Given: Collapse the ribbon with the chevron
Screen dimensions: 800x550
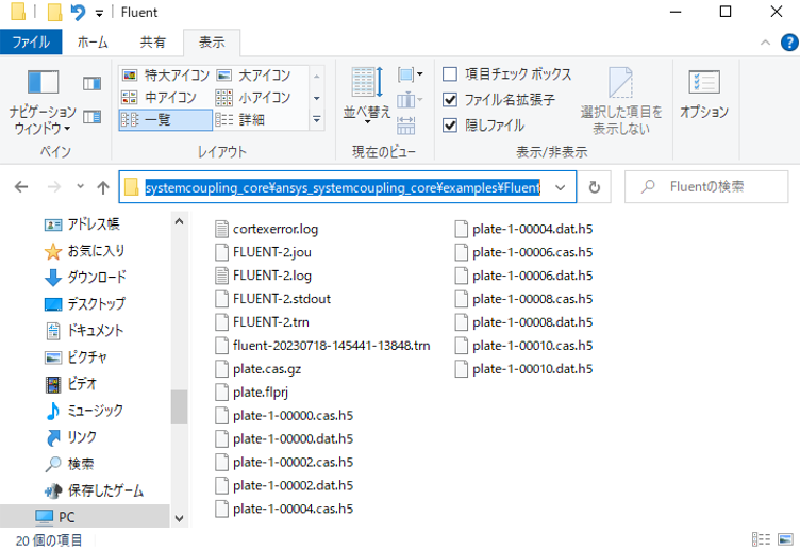Looking at the screenshot, I should [763, 42].
